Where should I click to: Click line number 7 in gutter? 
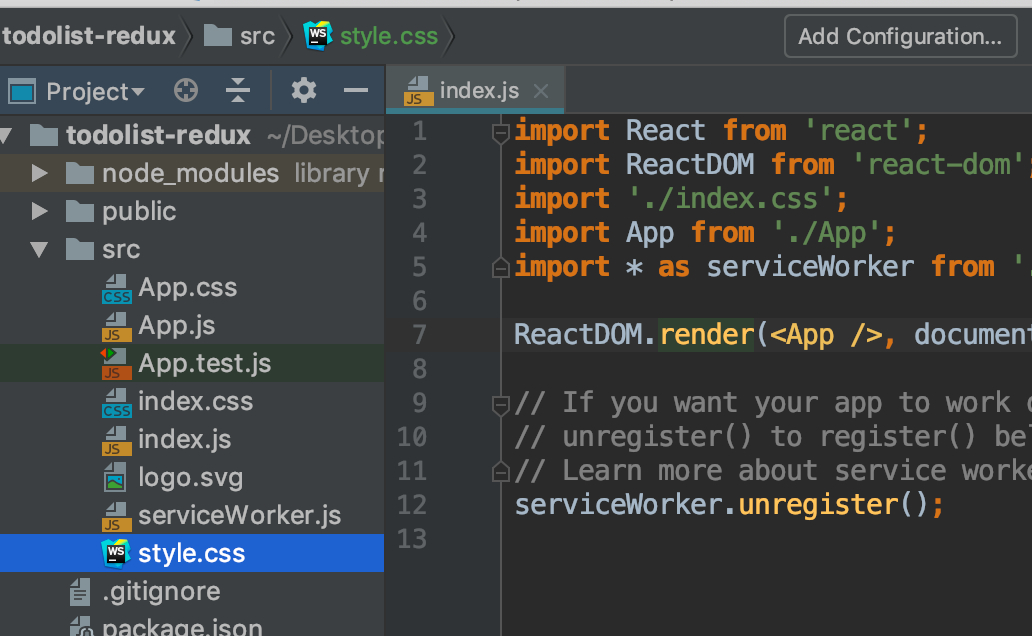pos(419,335)
